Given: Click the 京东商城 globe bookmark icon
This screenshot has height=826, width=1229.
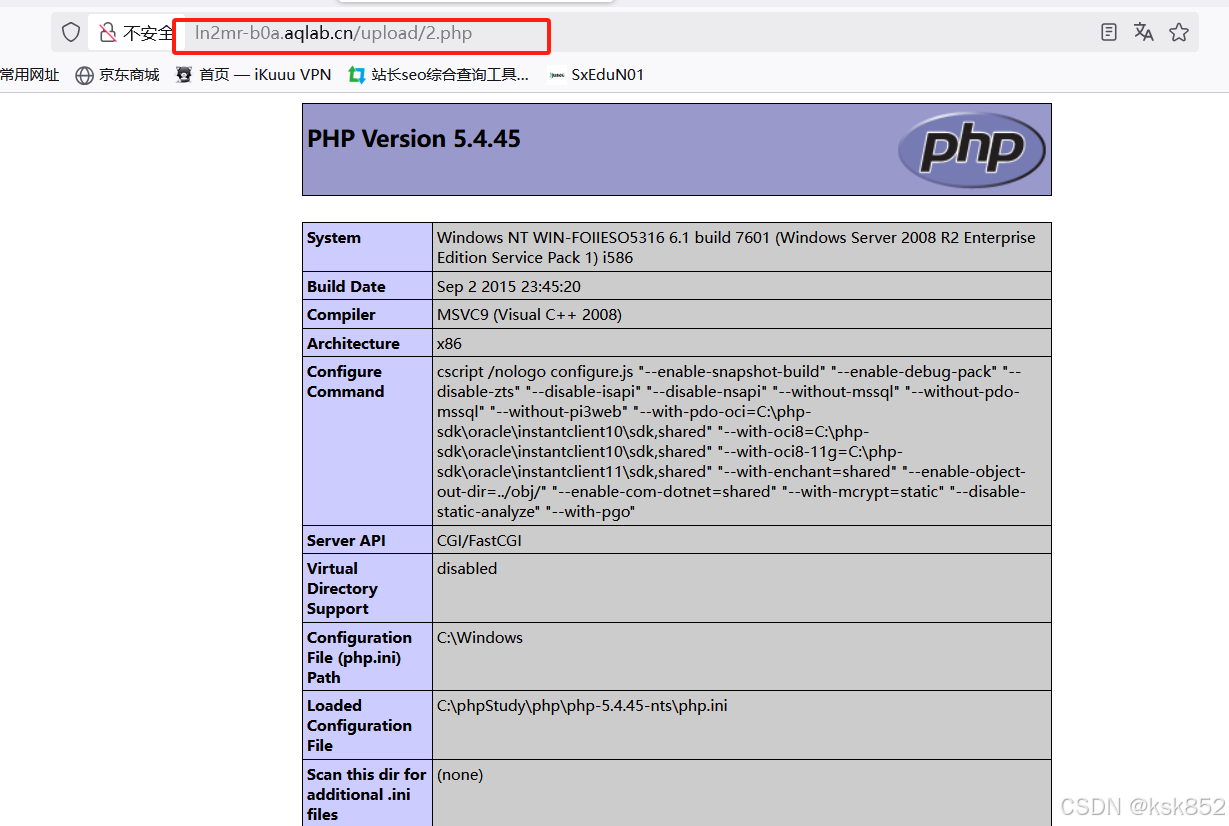Looking at the screenshot, I should pyautogui.click(x=85, y=75).
